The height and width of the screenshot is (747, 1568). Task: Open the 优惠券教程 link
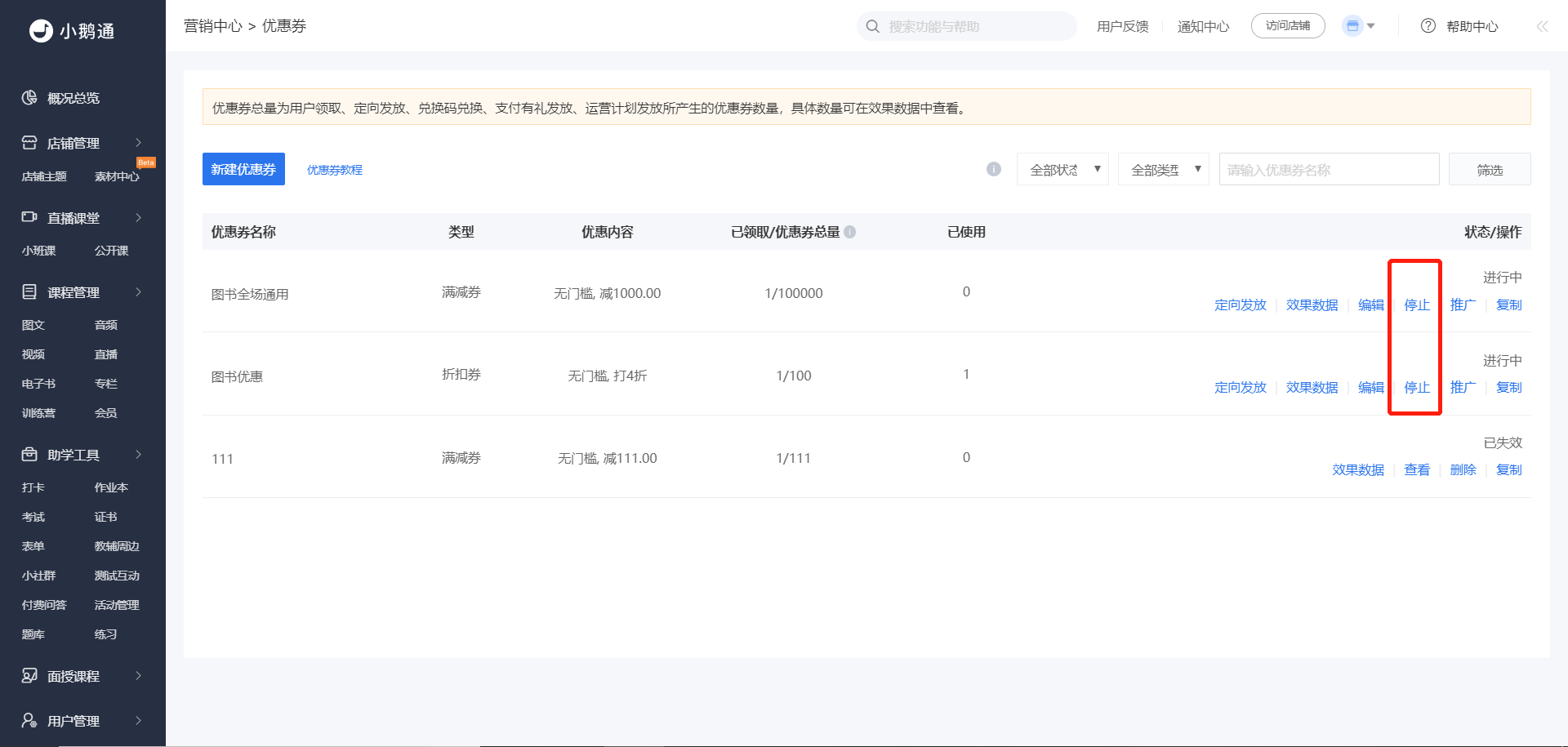[334, 170]
